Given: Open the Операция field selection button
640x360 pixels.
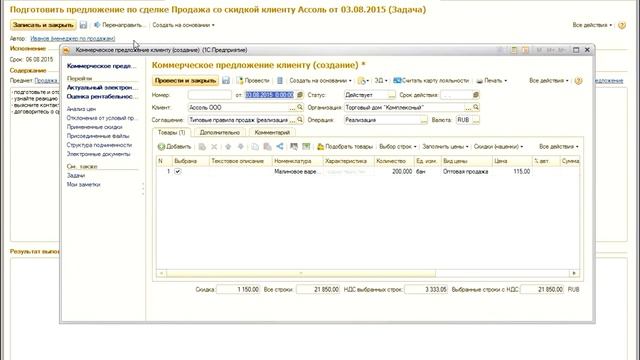Looking at the screenshot, I should pos(424,120).
